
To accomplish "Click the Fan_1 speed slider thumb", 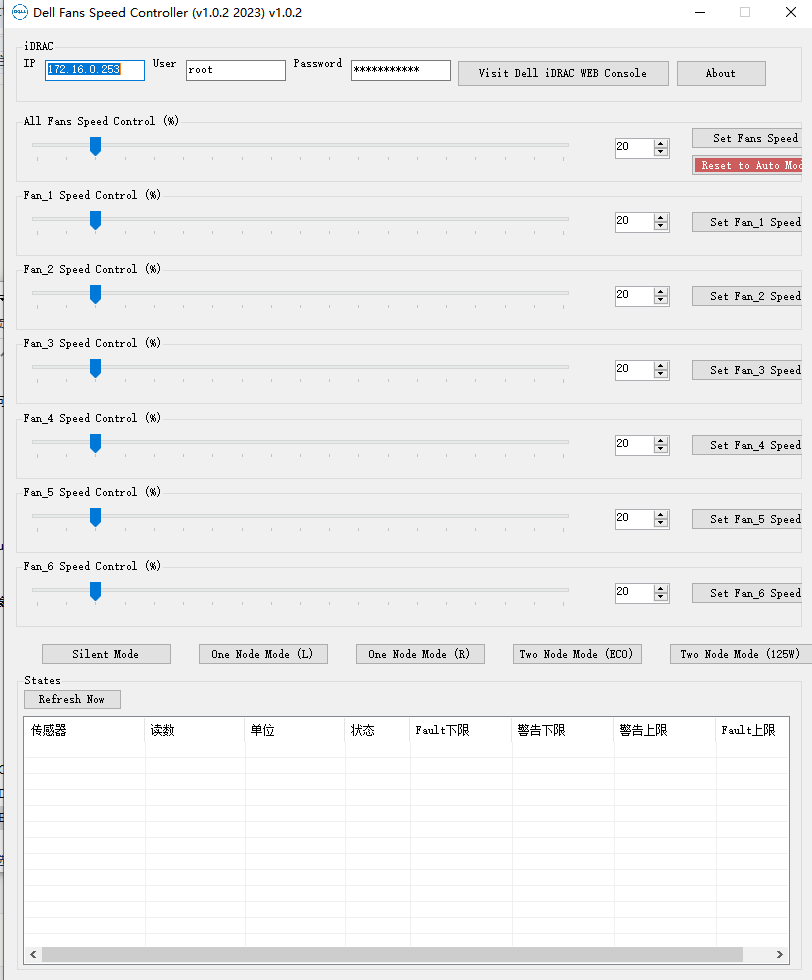I will [x=96, y=220].
